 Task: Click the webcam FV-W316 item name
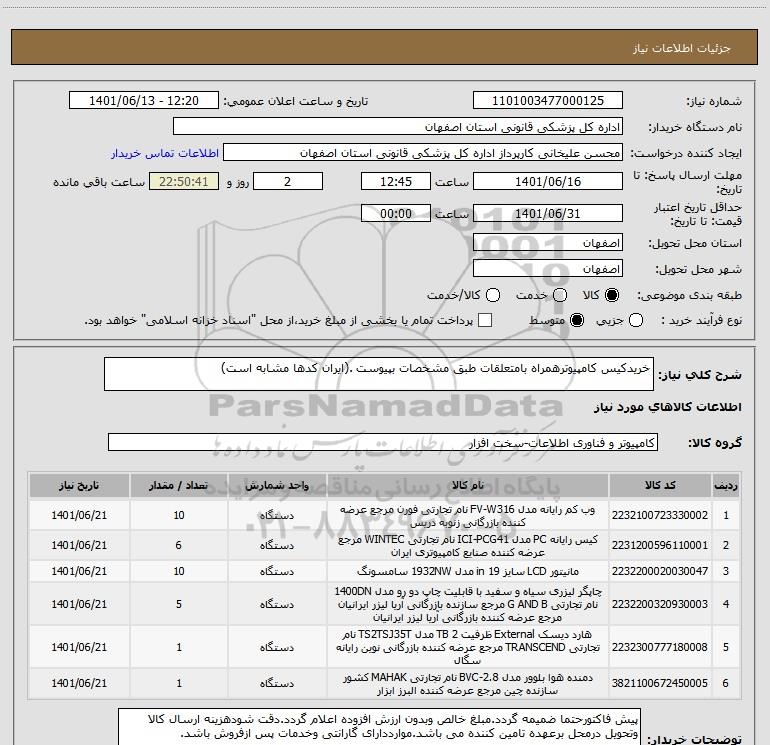point(468,516)
